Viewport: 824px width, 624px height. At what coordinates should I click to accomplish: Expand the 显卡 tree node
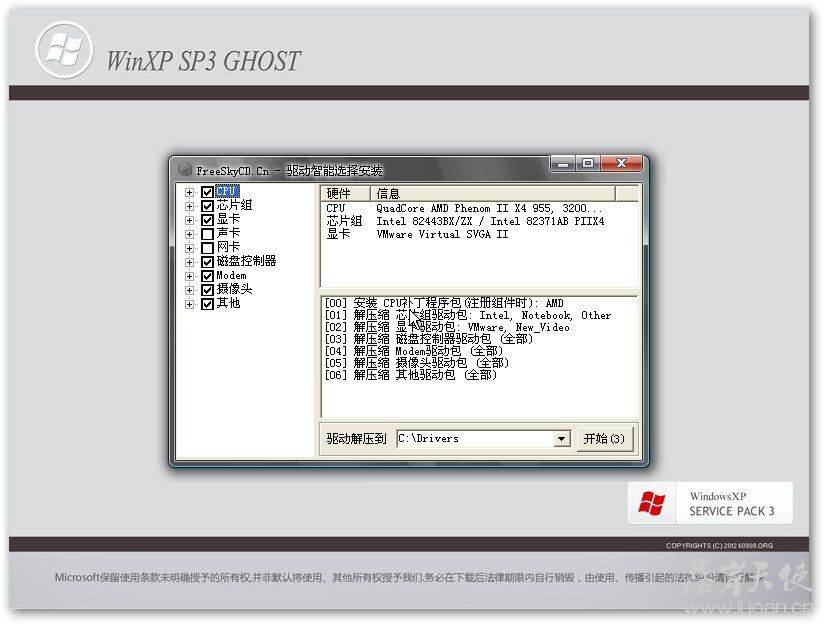[189, 220]
